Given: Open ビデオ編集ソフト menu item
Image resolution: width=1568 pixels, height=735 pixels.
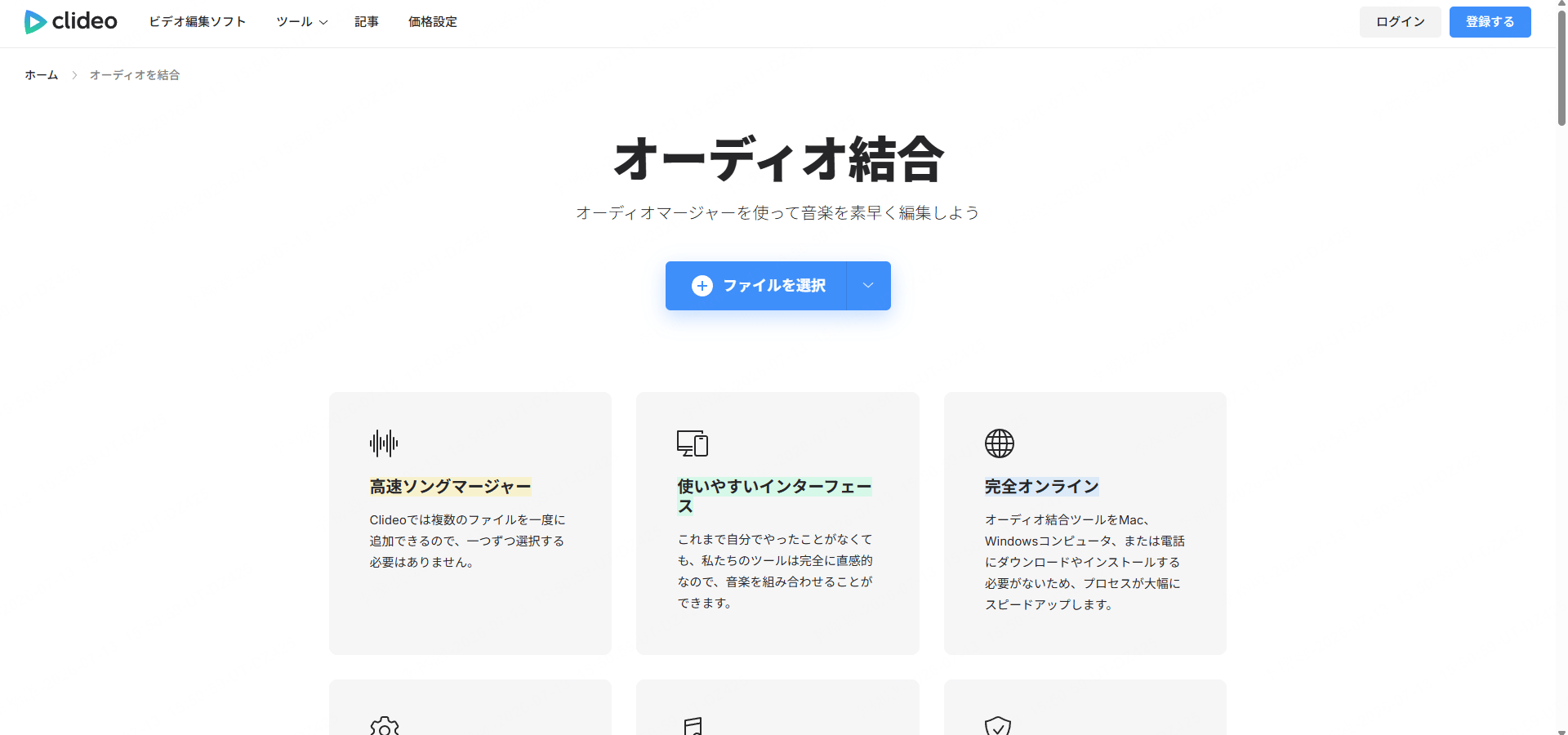Looking at the screenshot, I should point(198,22).
